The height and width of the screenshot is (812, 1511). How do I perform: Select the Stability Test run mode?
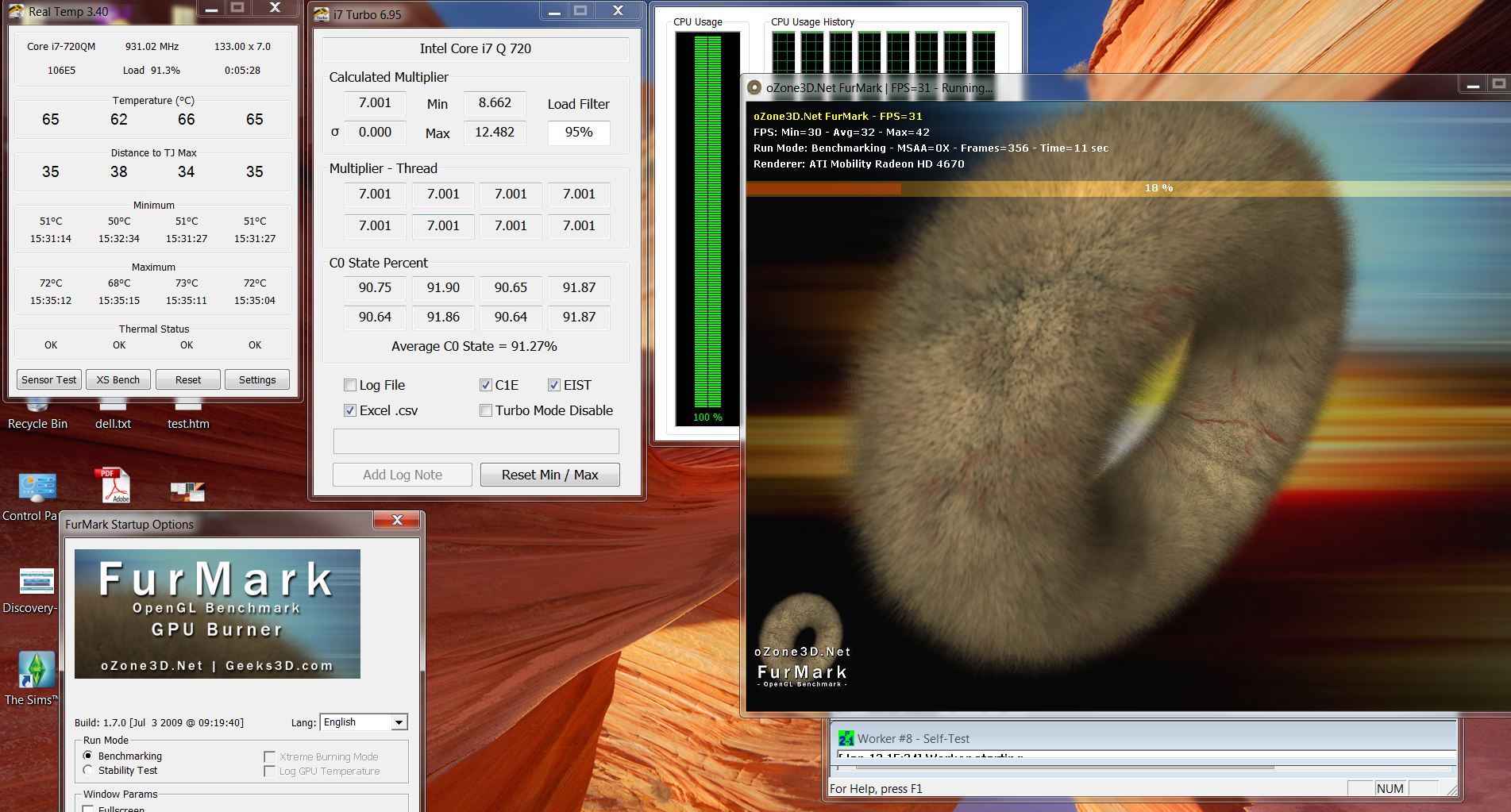tap(88, 770)
